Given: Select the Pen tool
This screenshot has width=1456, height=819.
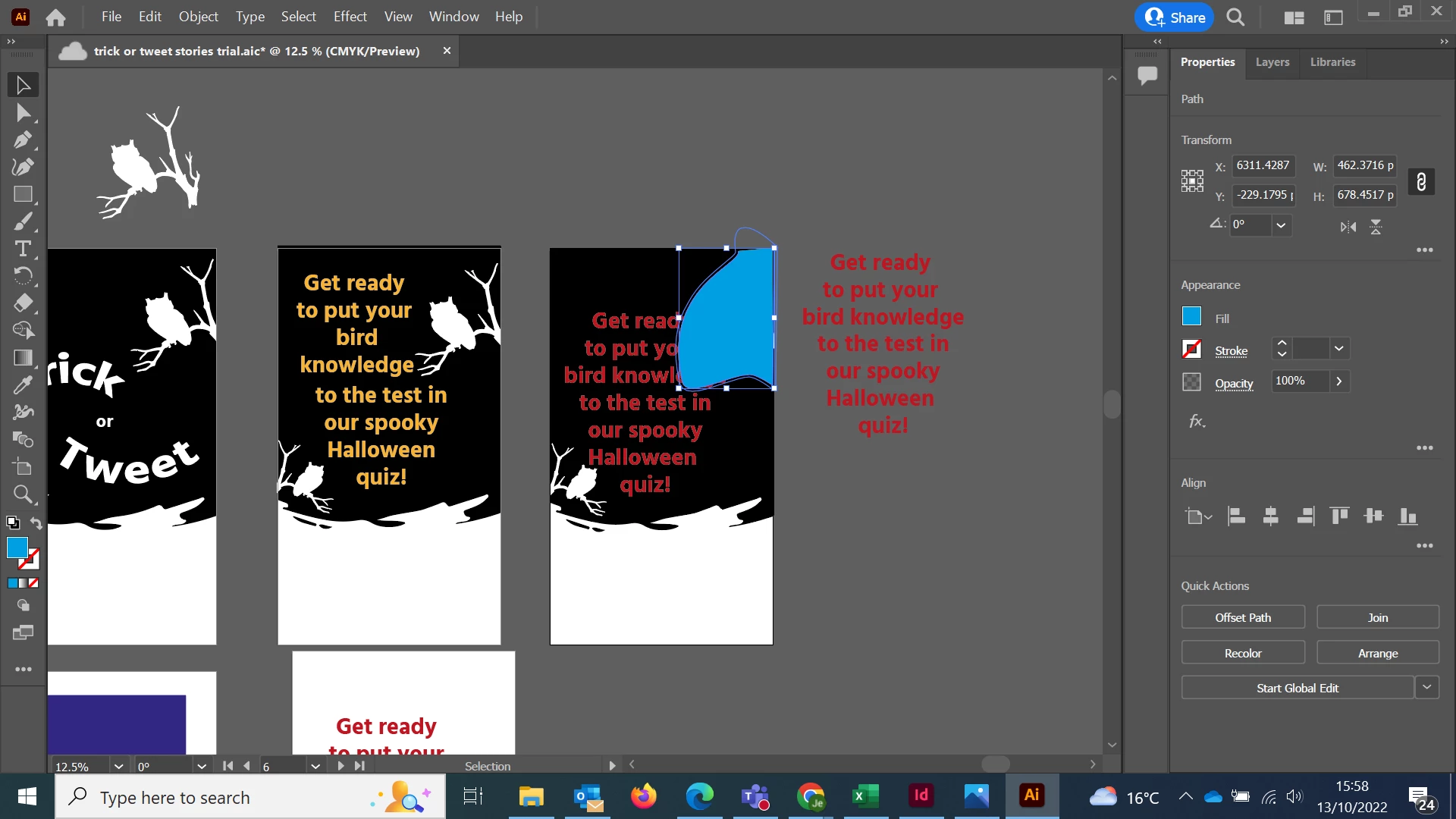Looking at the screenshot, I should (23, 140).
